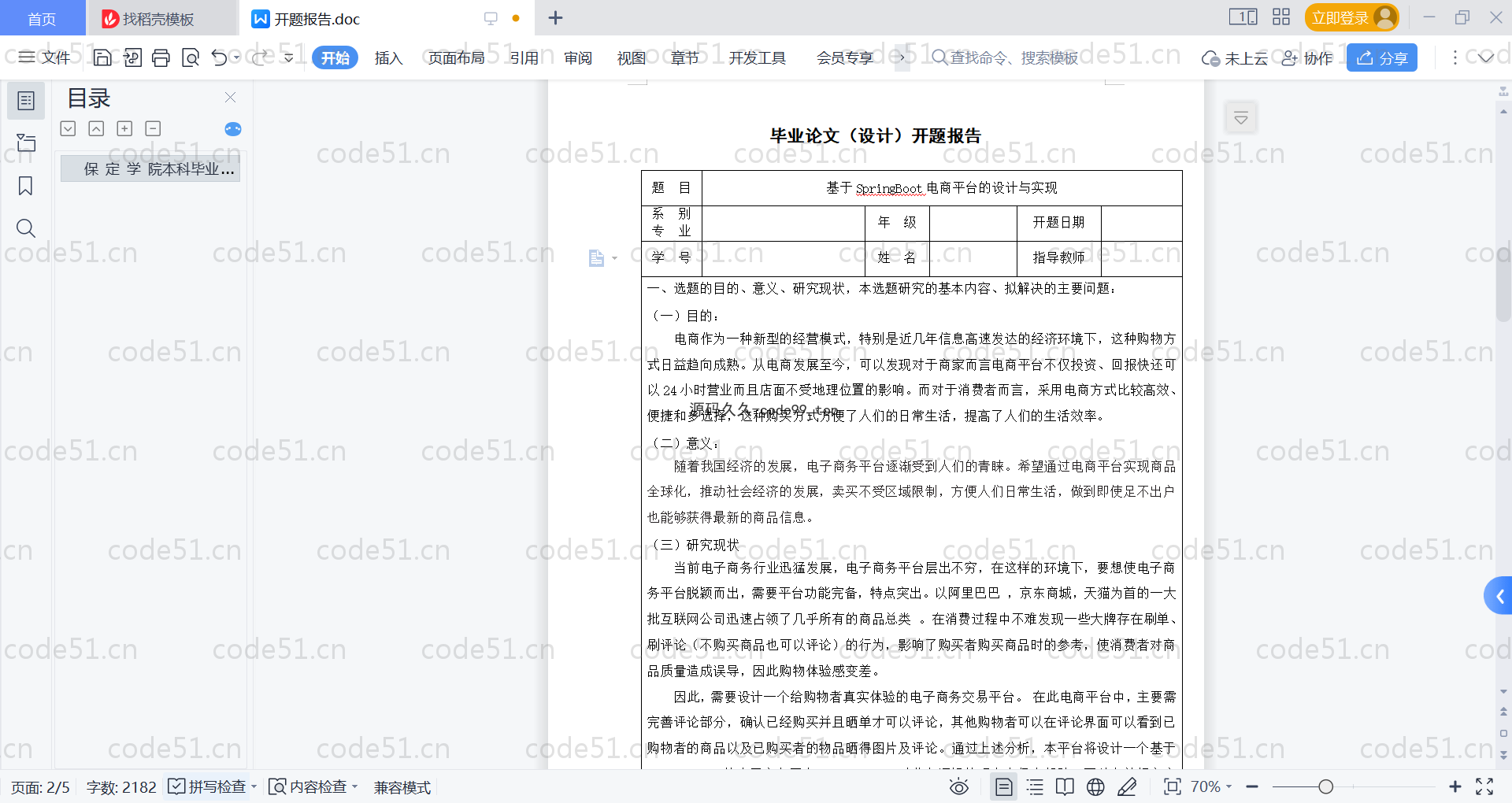
Task: Switch to outline view icon
Action: (1035, 786)
